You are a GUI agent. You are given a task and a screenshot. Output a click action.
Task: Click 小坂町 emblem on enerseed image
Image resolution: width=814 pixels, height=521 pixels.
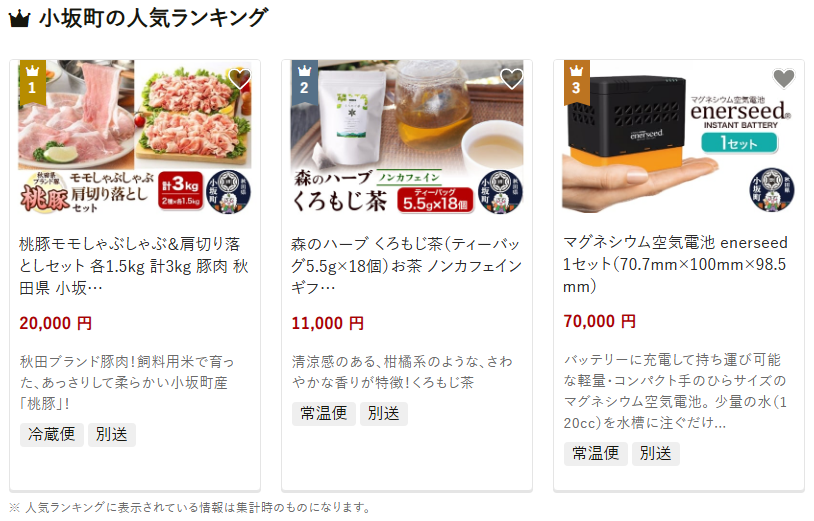pyautogui.click(x=772, y=189)
